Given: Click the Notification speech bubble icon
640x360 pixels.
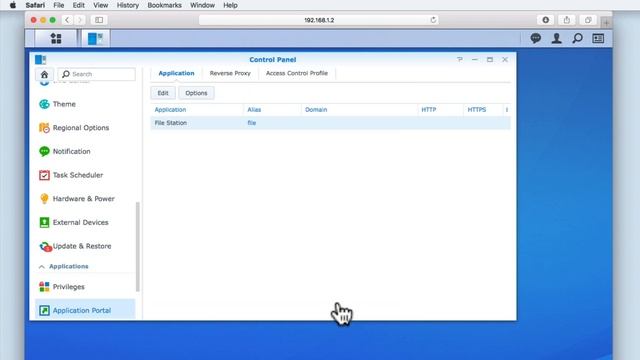Looking at the screenshot, I should click(x=44, y=151).
